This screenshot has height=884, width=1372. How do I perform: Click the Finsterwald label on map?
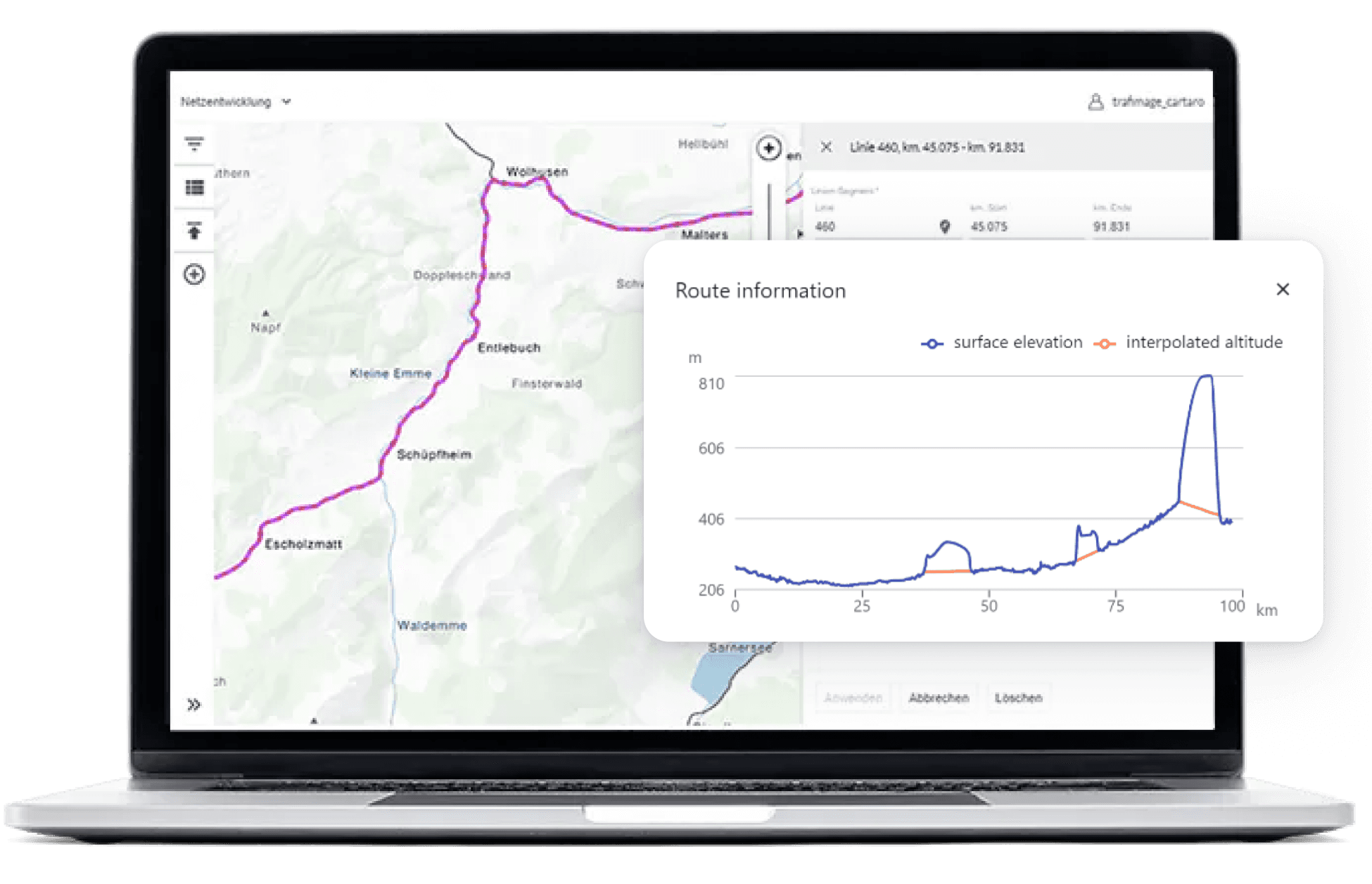click(x=547, y=383)
